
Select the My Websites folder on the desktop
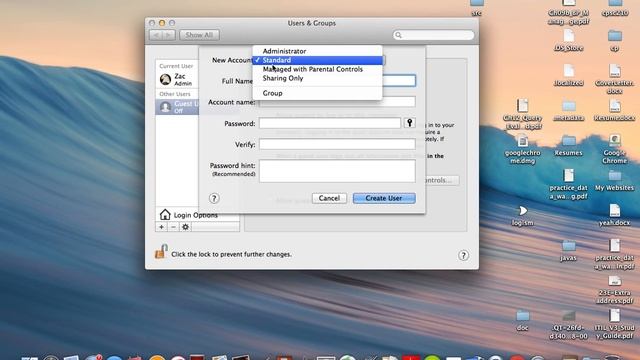point(614,176)
